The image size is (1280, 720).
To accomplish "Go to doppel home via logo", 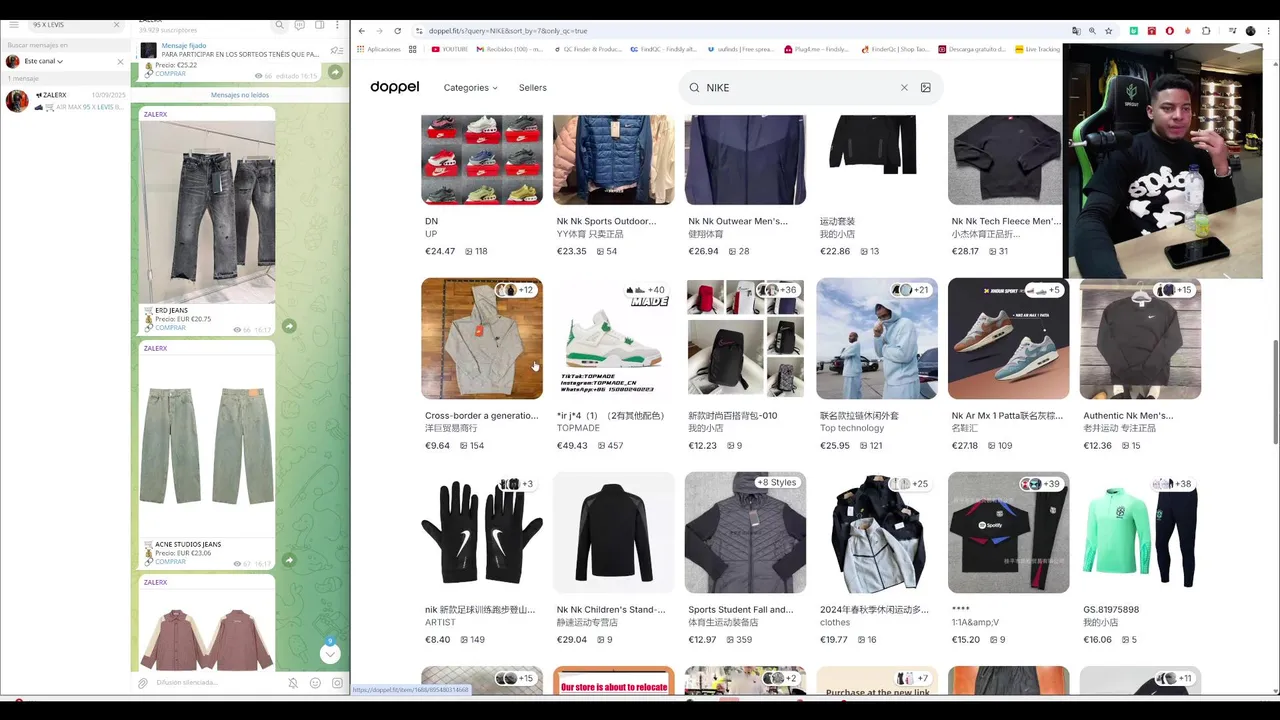I will (x=395, y=87).
